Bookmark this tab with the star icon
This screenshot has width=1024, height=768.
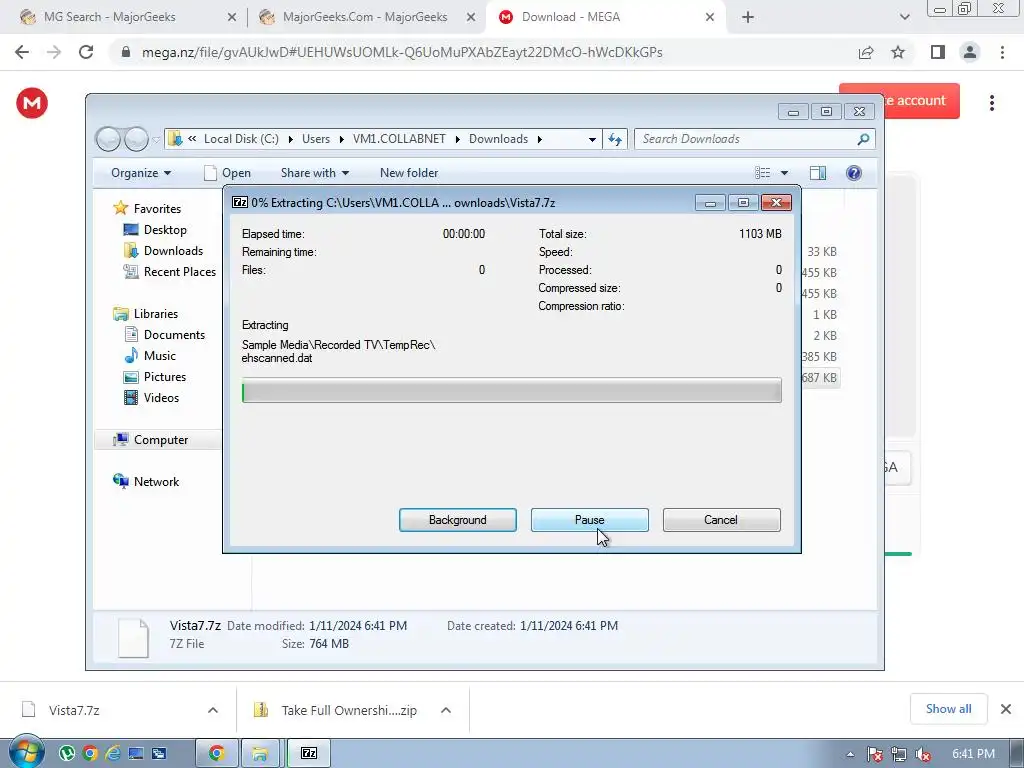pos(898,52)
